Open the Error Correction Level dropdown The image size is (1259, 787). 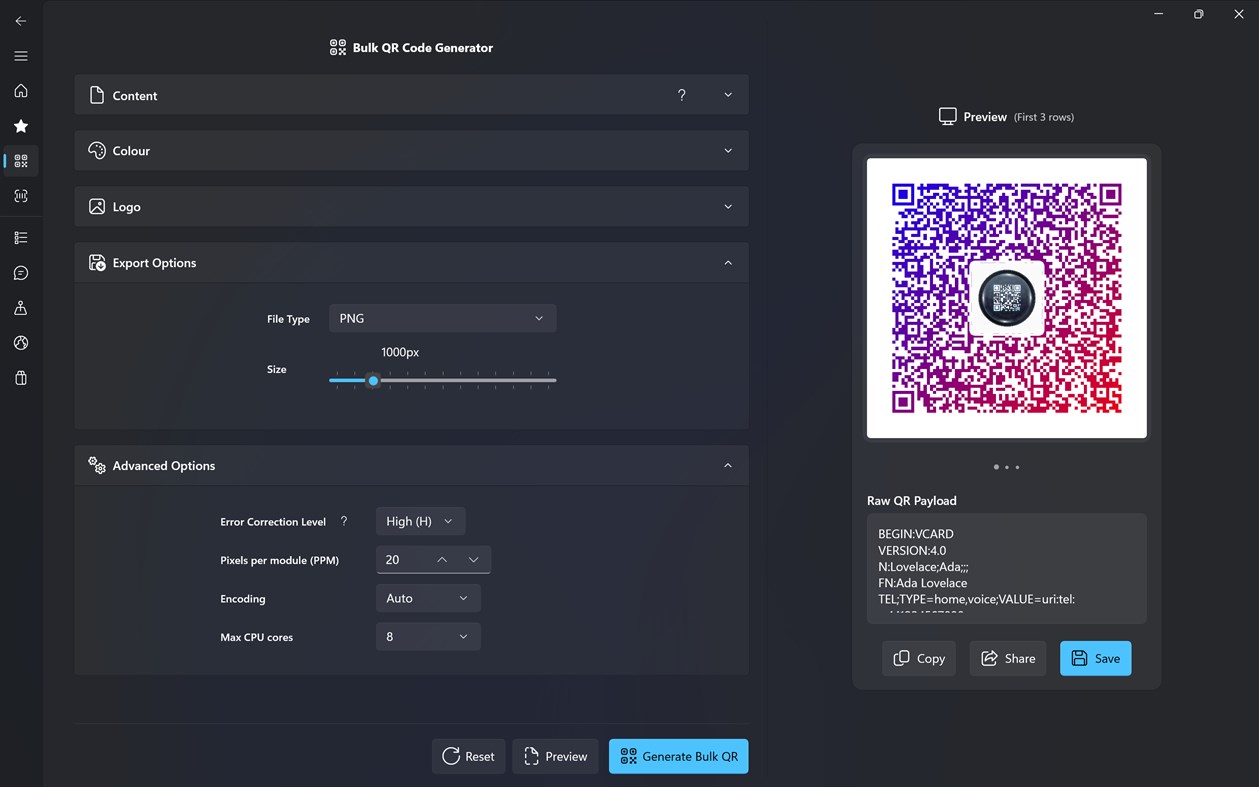[419, 521]
